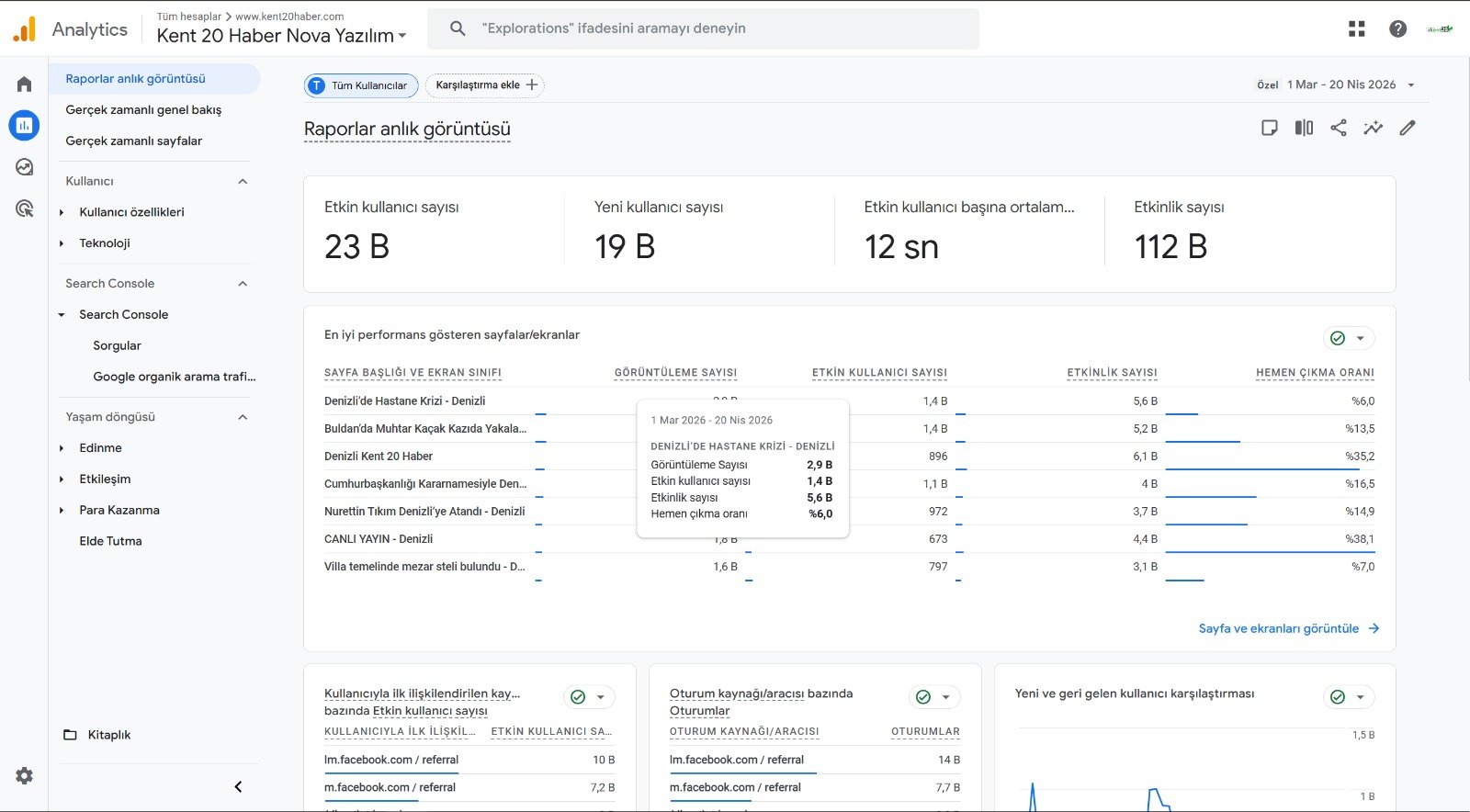Click the Share report icon
1470x812 pixels.
click(1339, 128)
